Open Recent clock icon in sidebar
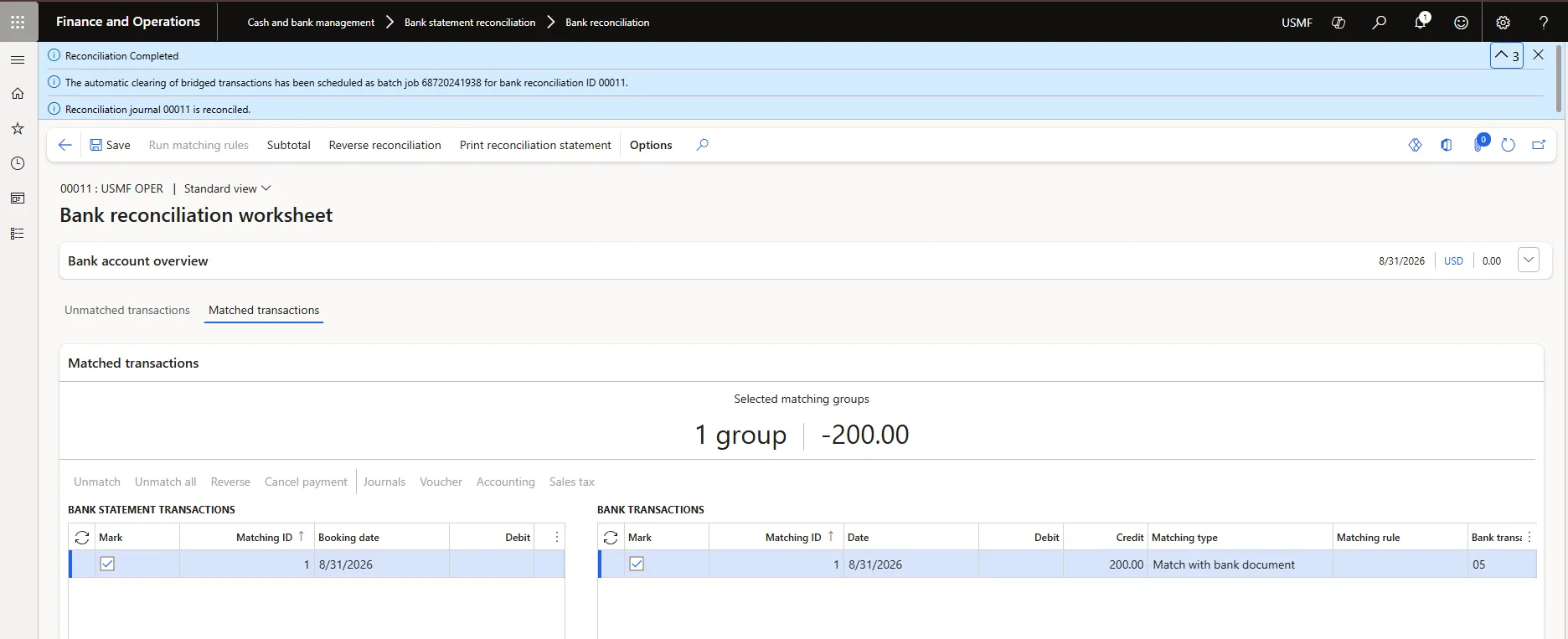This screenshot has height=639, width=1568. pyautogui.click(x=18, y=163)
